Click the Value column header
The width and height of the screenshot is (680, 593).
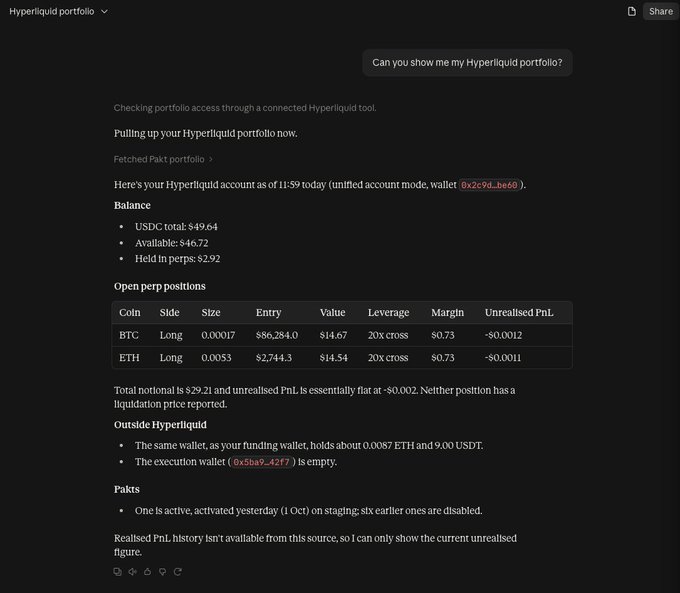[333, 313]
